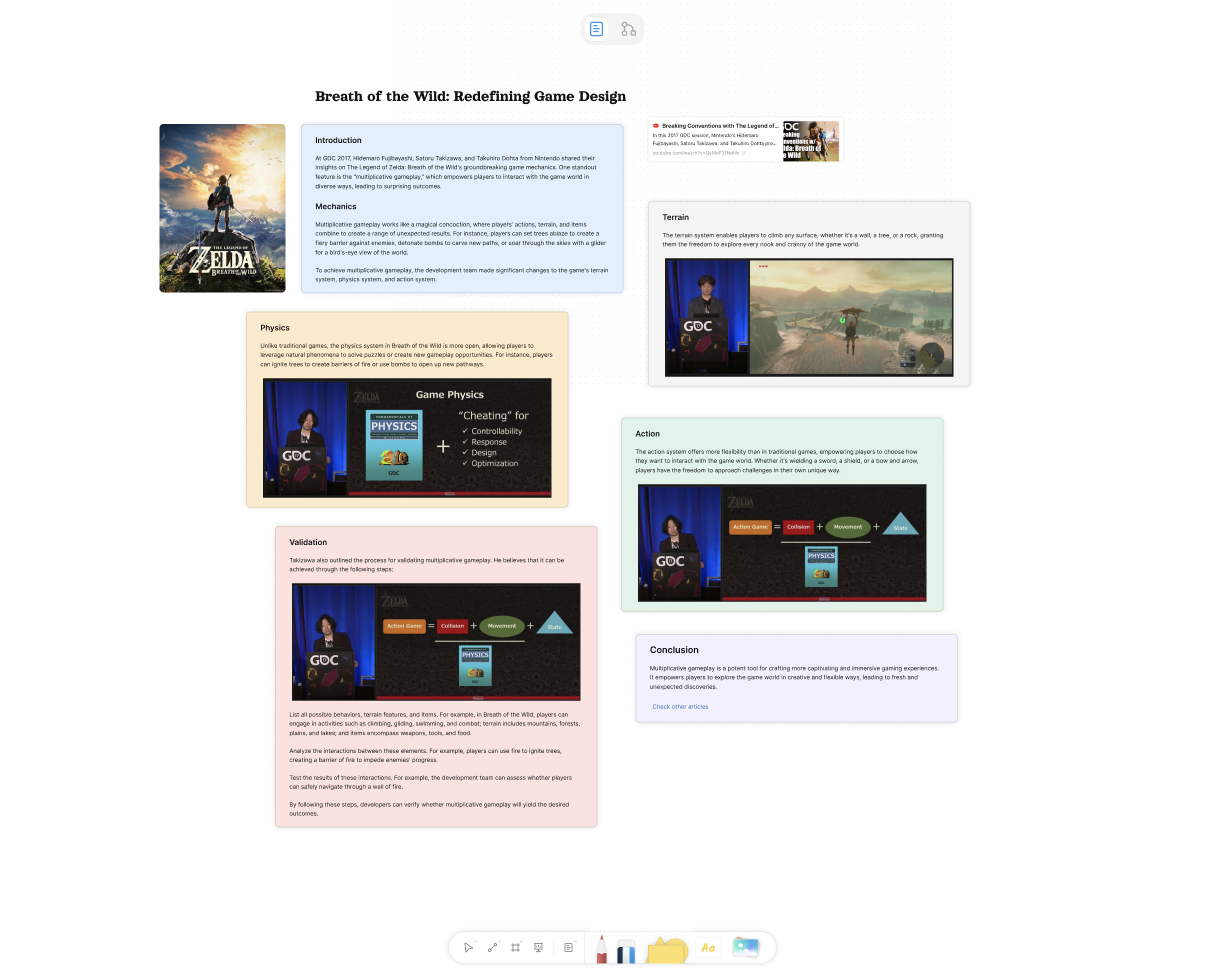Start presentation mode from the toolbar

[x=538, y=947]
